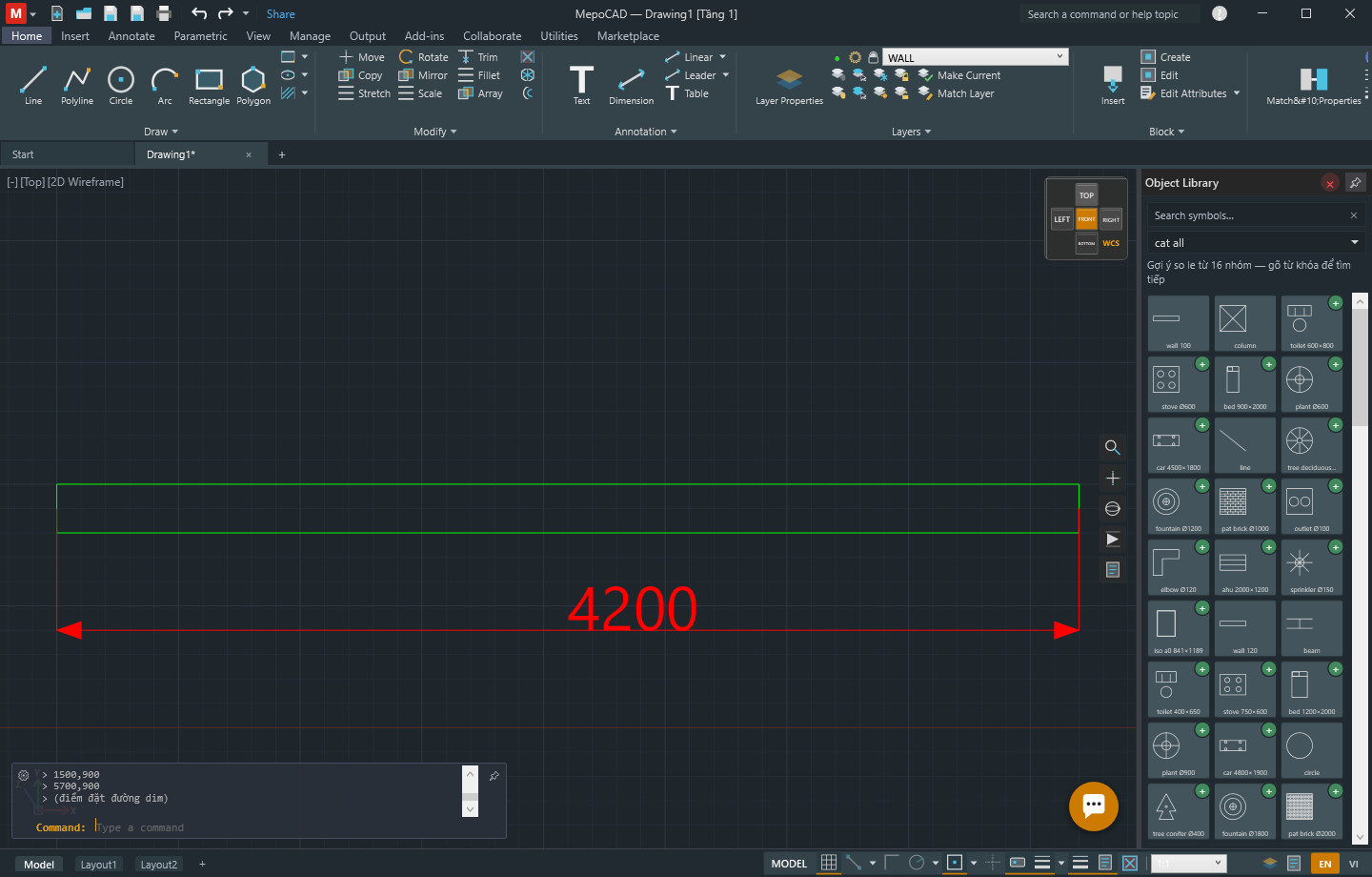Screen dimensions: 1372x877
Task: Click the Match Layer button
Action: (x=956, y=93)
